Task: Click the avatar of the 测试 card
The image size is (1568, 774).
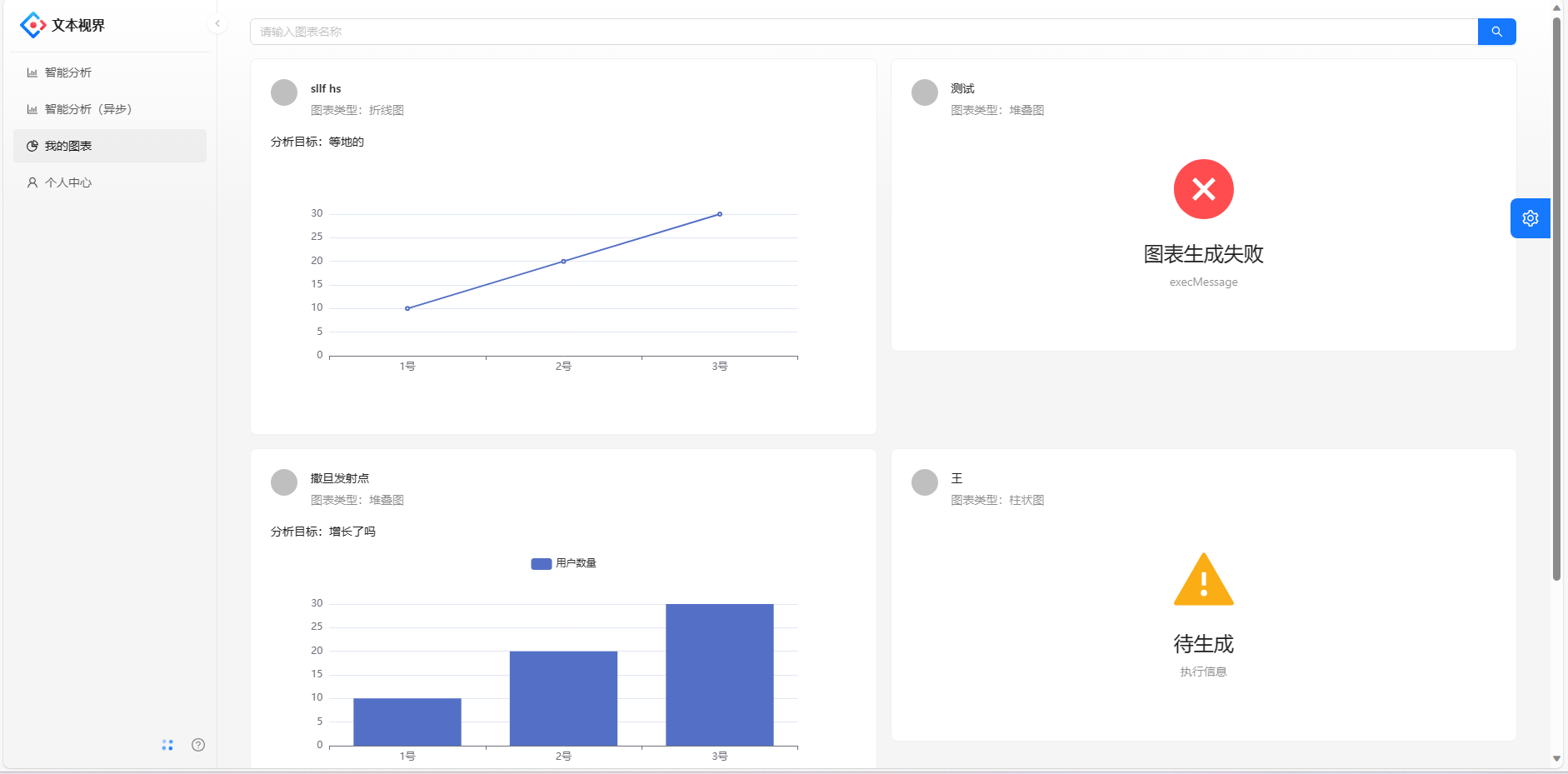Action: (925, 92)
